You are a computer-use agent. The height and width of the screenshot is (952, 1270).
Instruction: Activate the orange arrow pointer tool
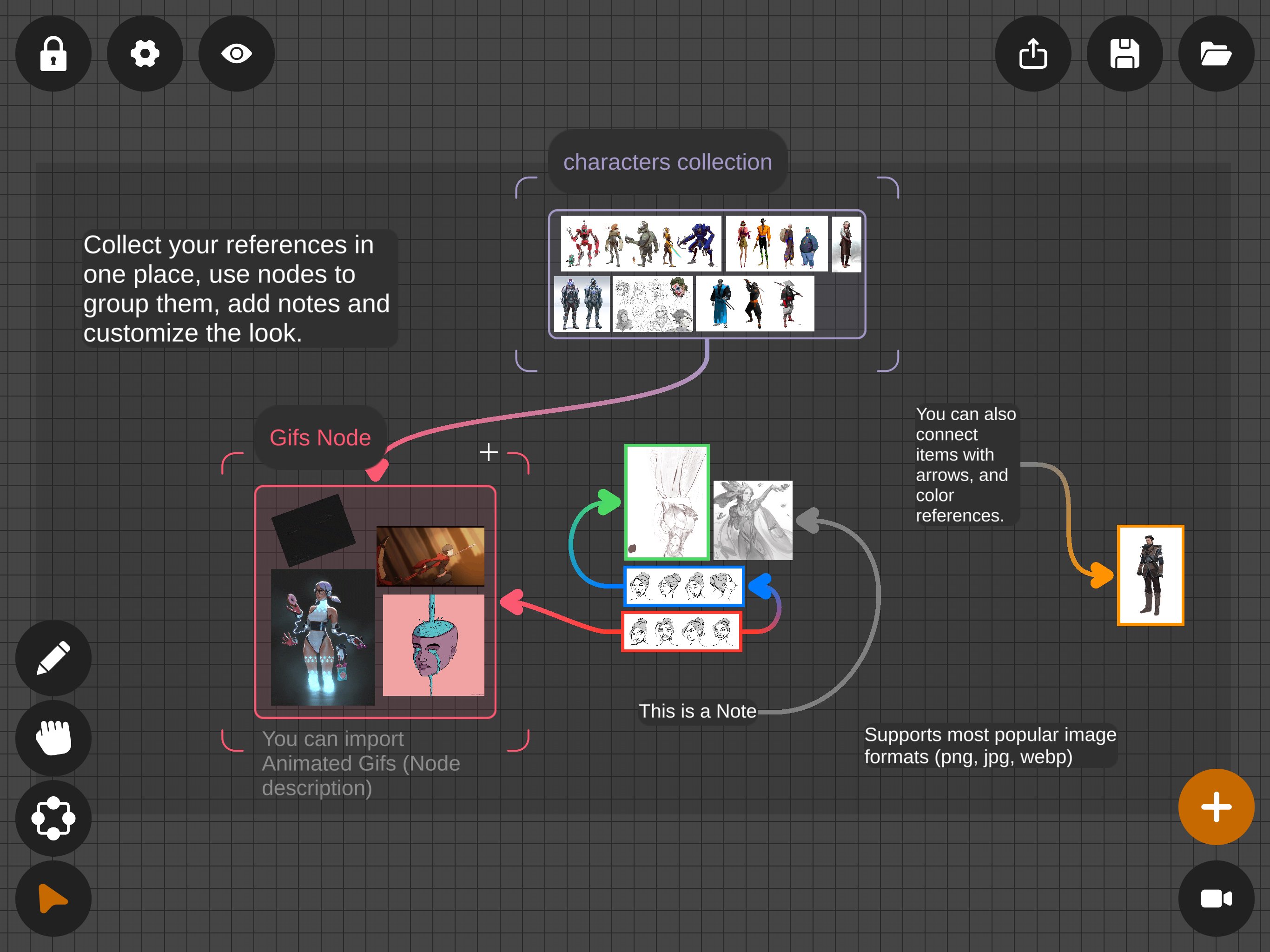[x=53, y=899]
